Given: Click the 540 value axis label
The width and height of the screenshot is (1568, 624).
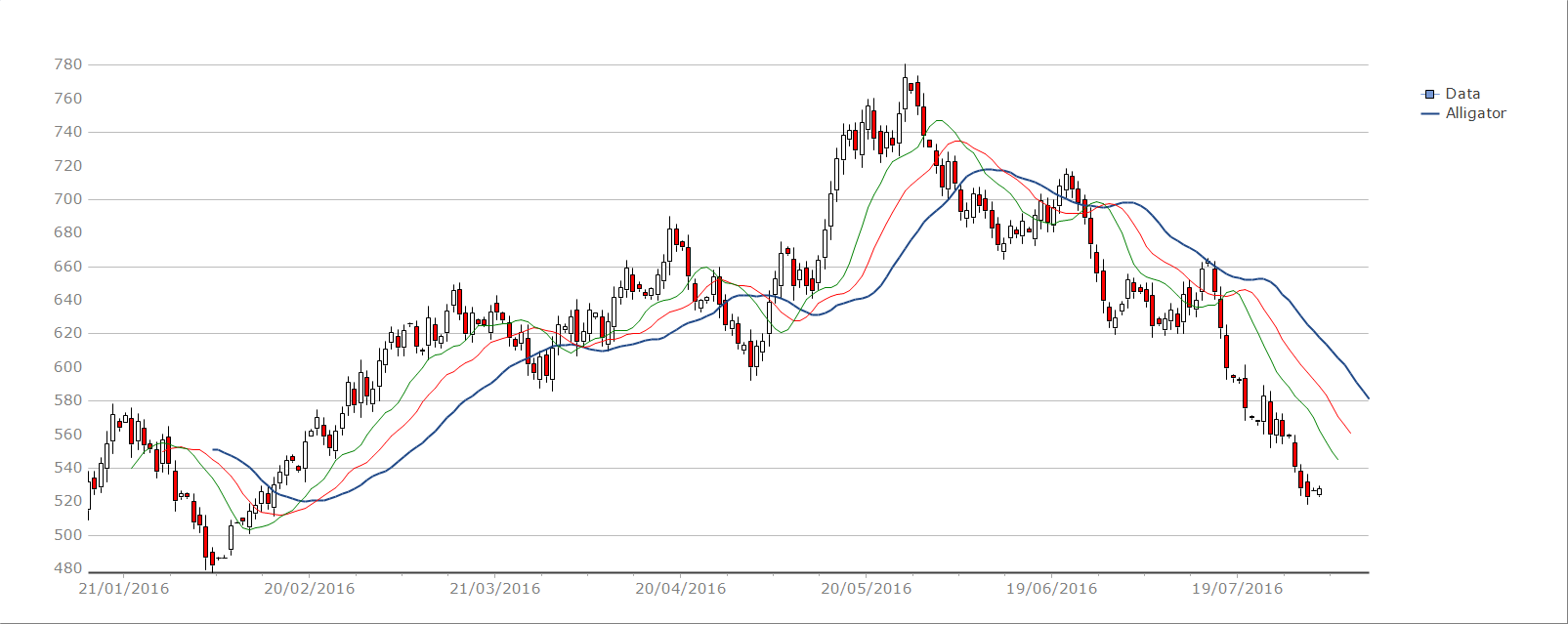Looking at the screenshot, I should 68,468.
